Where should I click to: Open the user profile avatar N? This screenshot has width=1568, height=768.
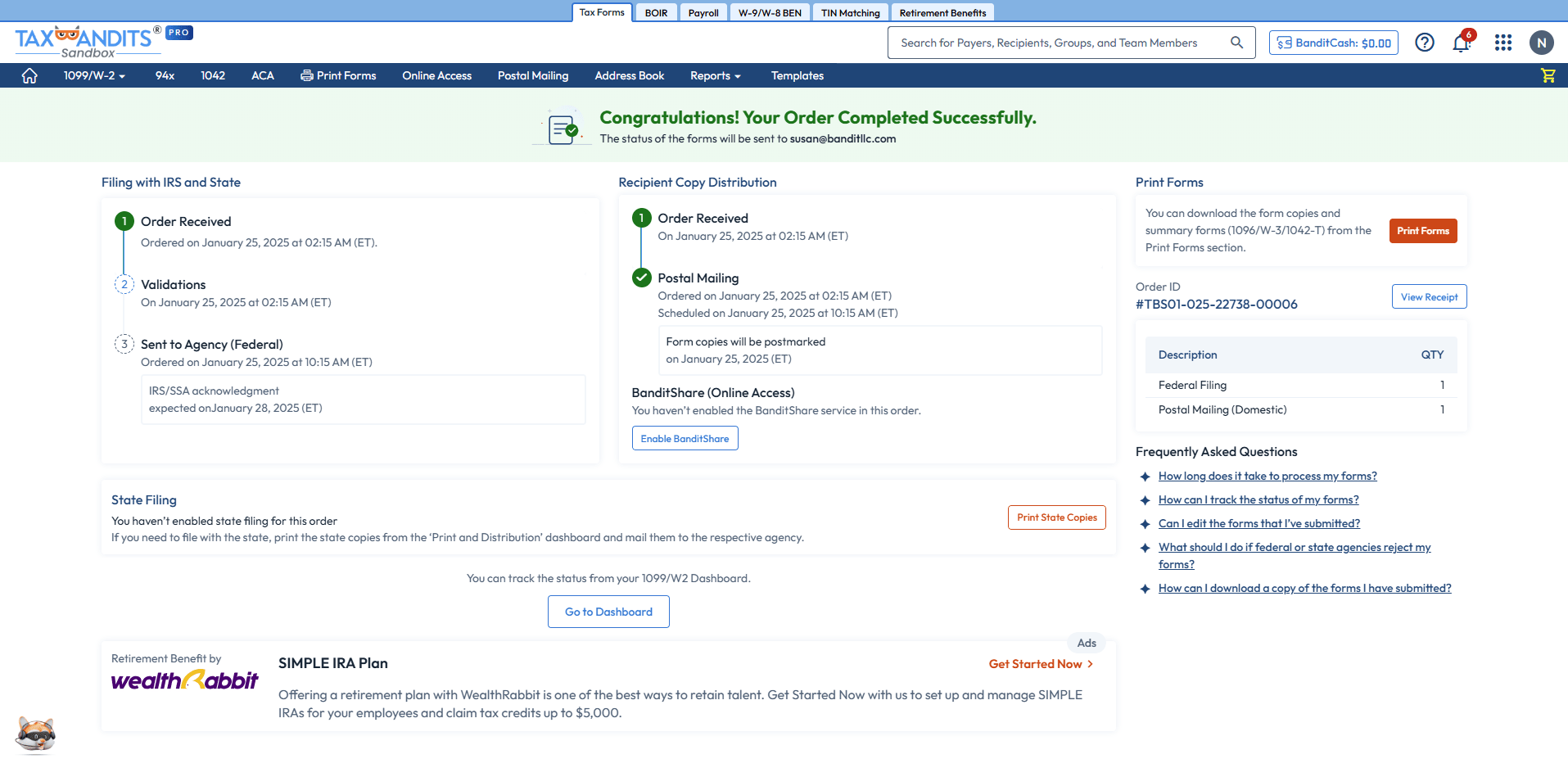[1542, 43]
